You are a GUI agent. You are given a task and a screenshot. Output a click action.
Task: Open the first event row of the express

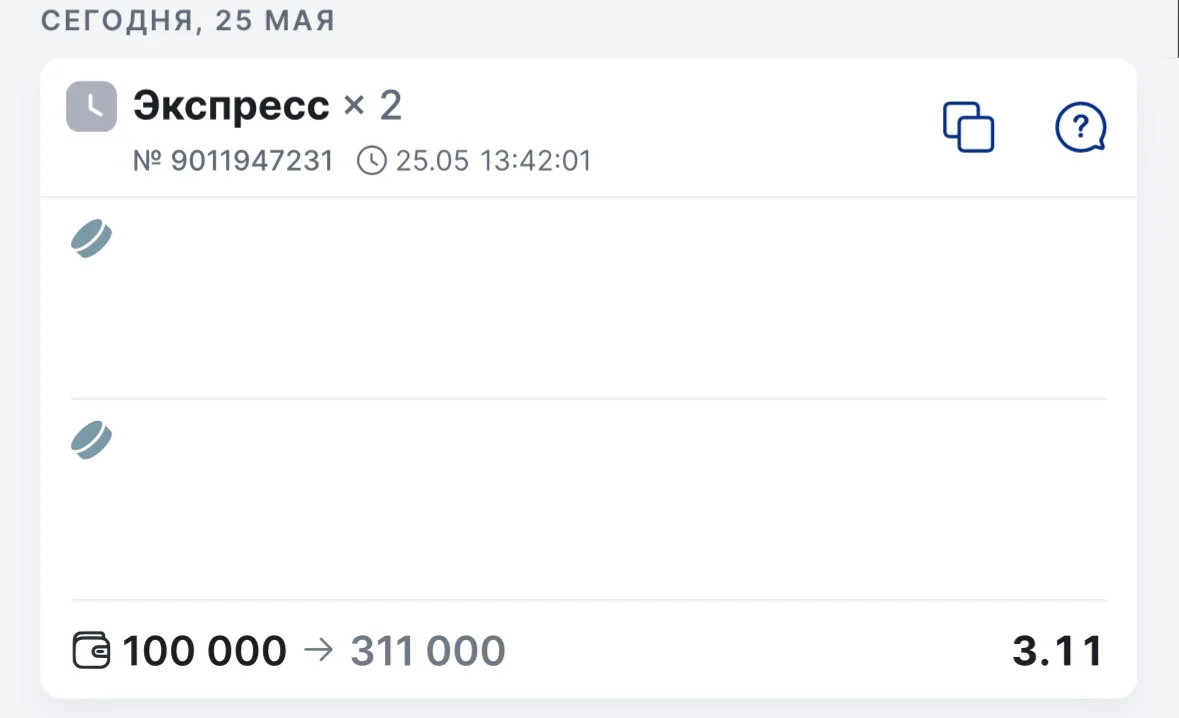point(589,298)
